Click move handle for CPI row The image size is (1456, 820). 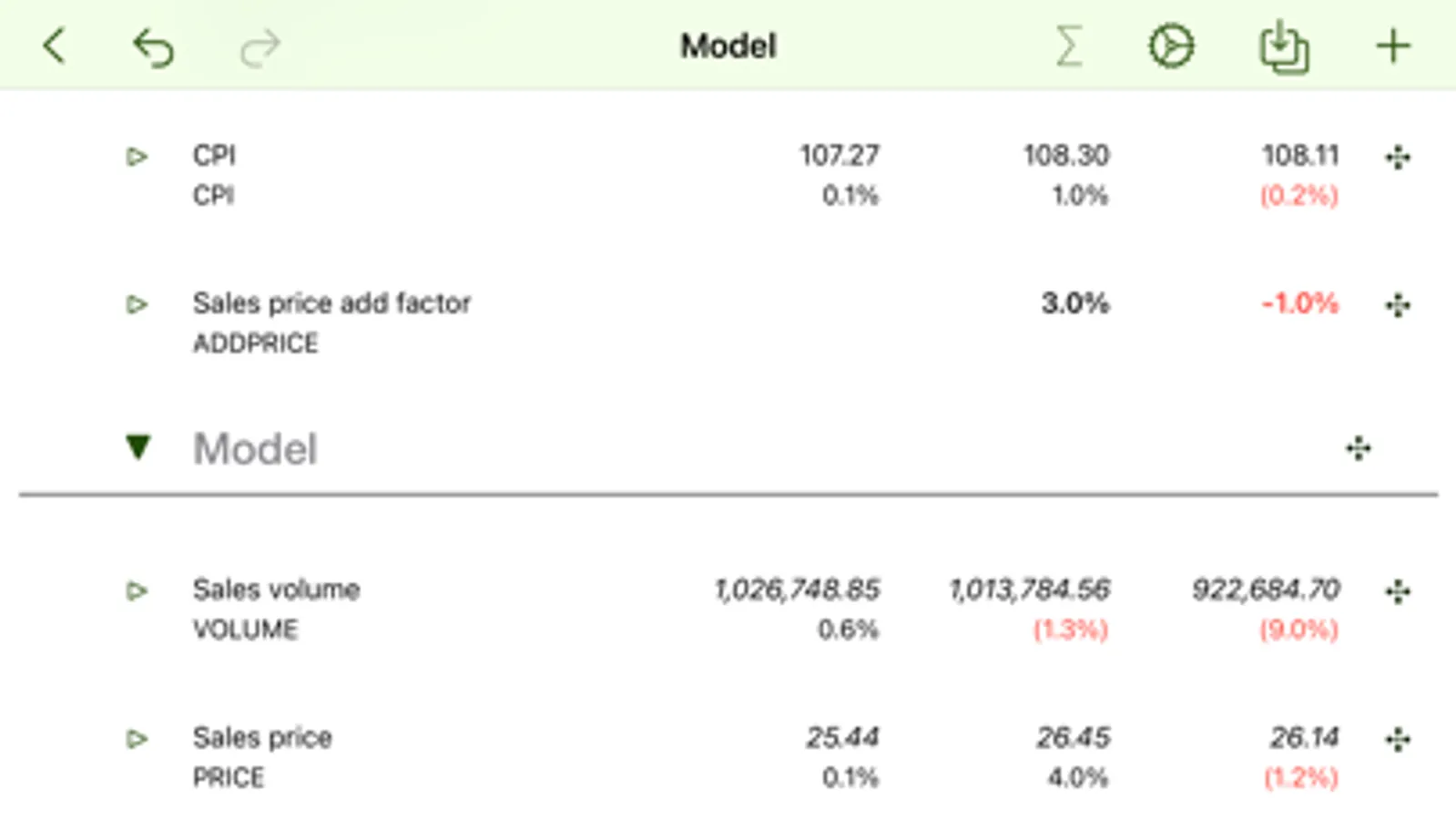click(1398, 158)
